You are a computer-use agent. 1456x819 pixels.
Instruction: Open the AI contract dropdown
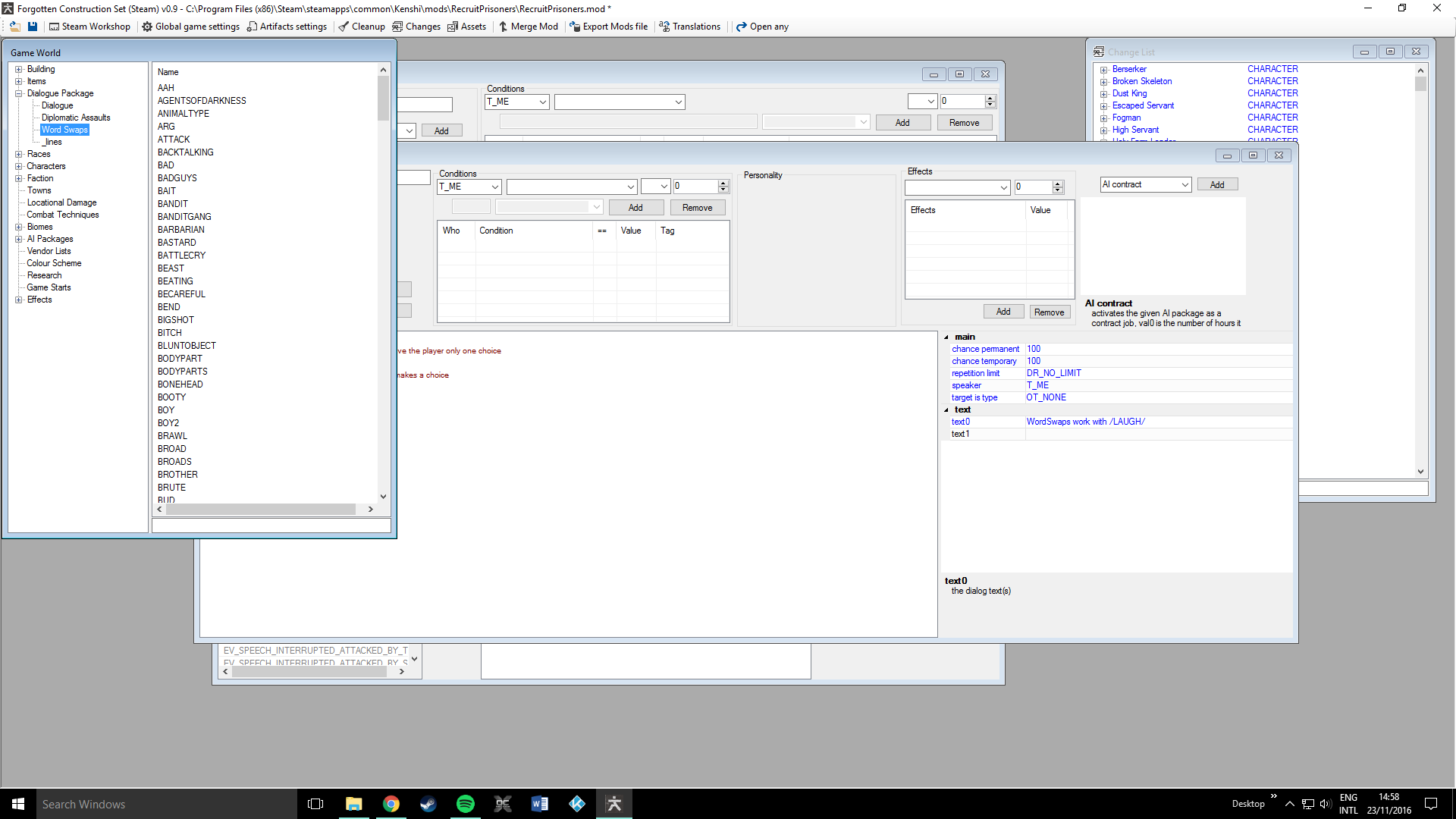(1185, 185)
